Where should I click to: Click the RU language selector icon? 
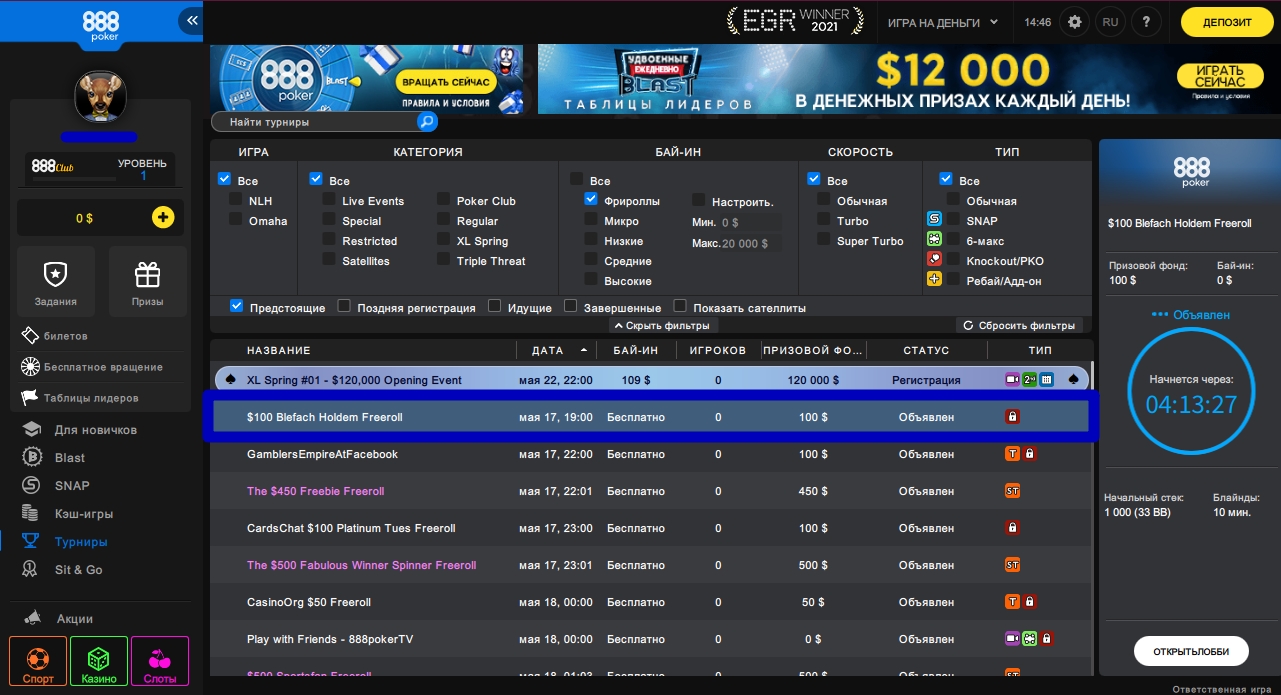coord(1109,21)
